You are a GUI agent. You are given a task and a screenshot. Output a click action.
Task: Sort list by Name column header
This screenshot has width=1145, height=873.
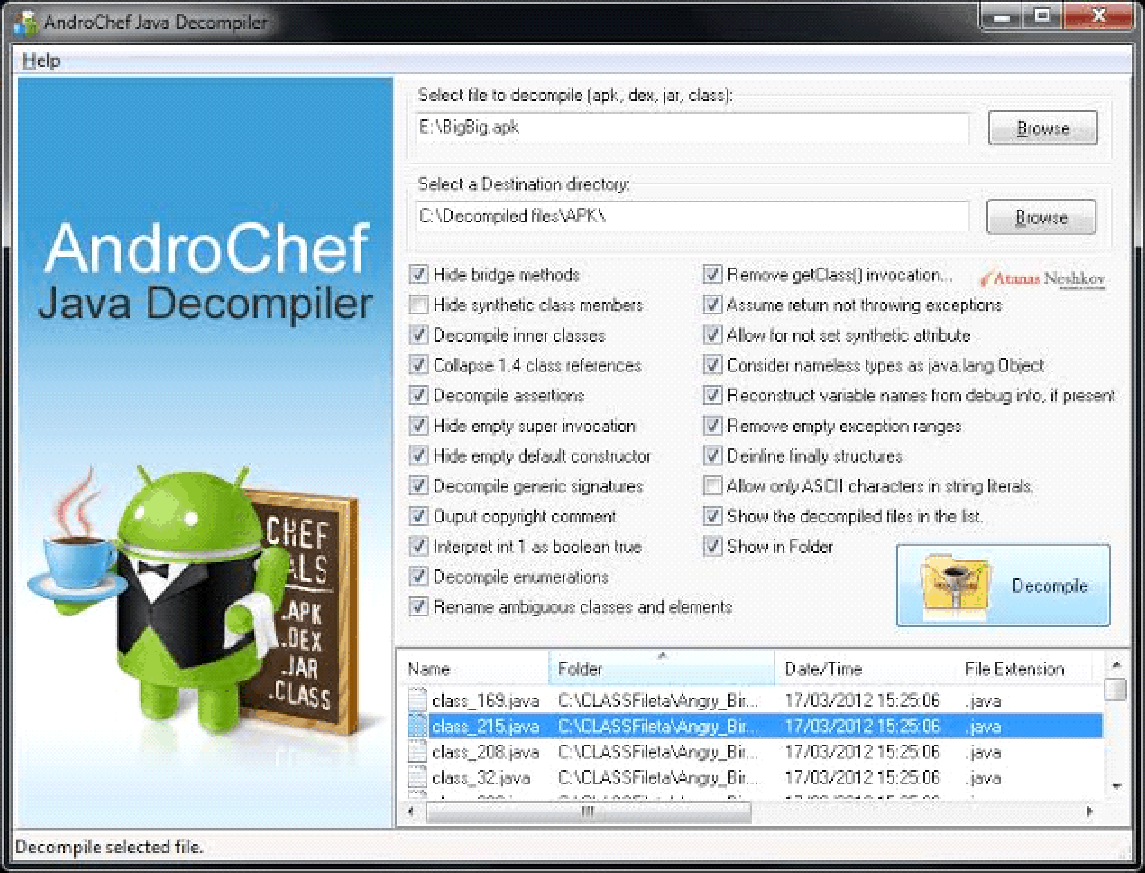coord(473,669)
